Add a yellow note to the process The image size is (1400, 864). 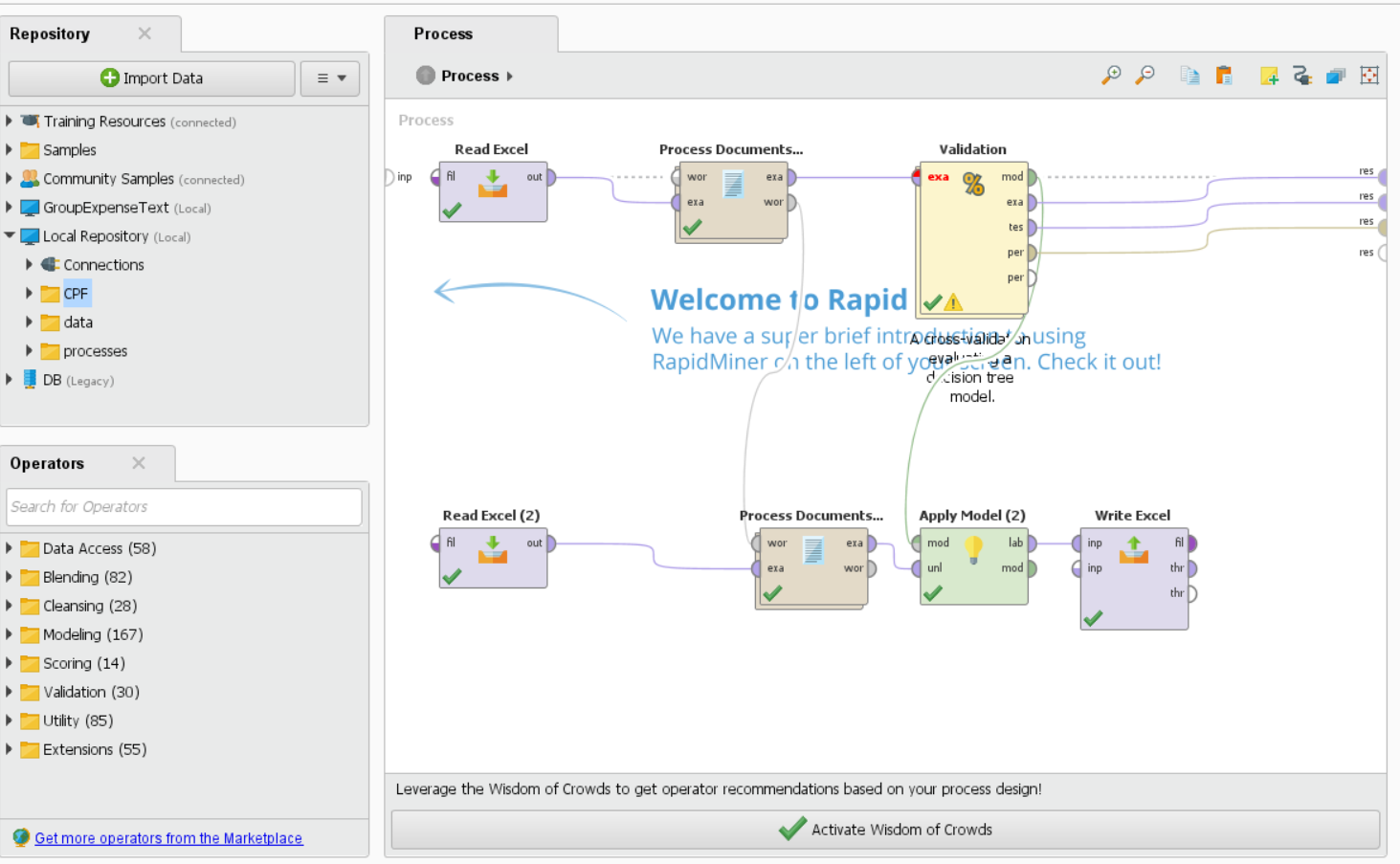pos(1270,76)
